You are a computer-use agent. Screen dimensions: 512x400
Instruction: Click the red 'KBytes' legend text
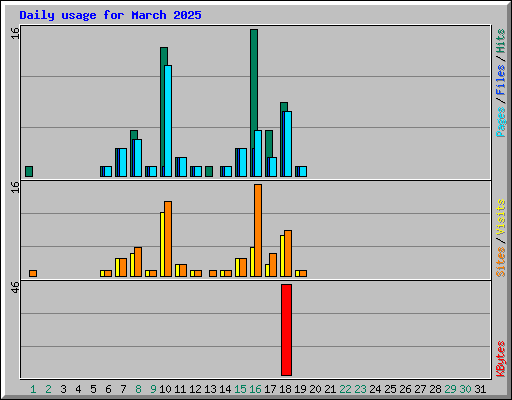coord(501,359)
